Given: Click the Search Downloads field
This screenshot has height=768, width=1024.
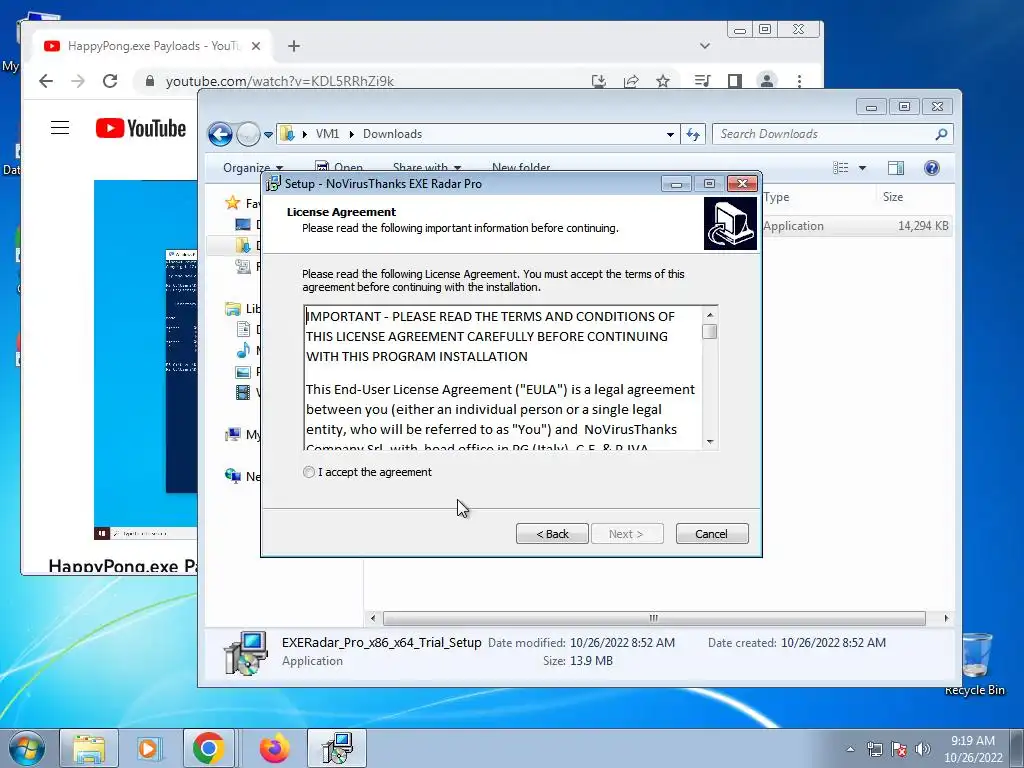Looking at the screenshot, I should pos(823,134).
